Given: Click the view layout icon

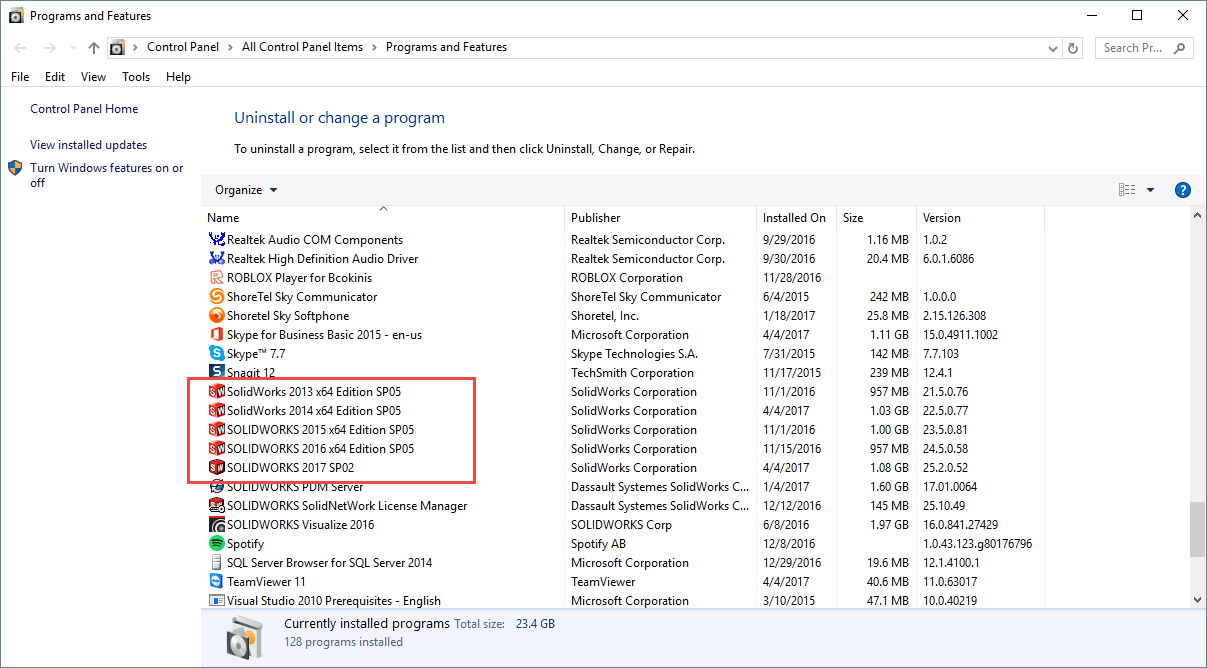Looking at the screenshot, I should click(x=1127, y=190).
